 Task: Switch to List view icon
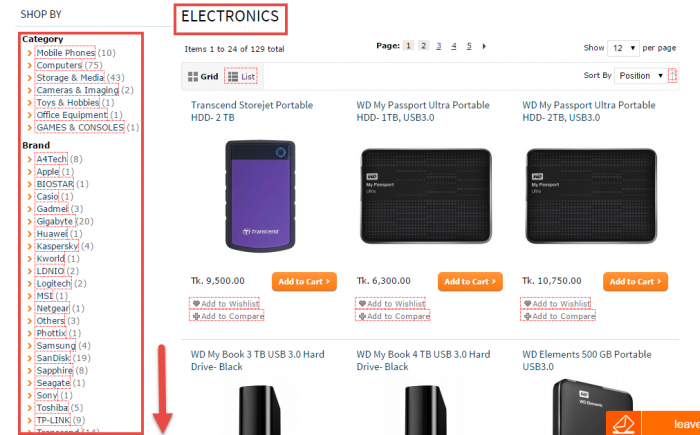(233, 76)
